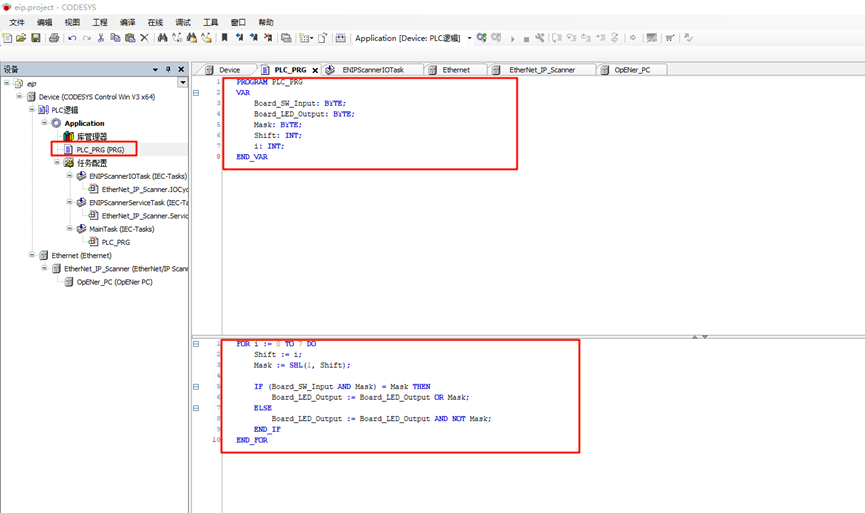Open the 文件 menu

[17, 22]
